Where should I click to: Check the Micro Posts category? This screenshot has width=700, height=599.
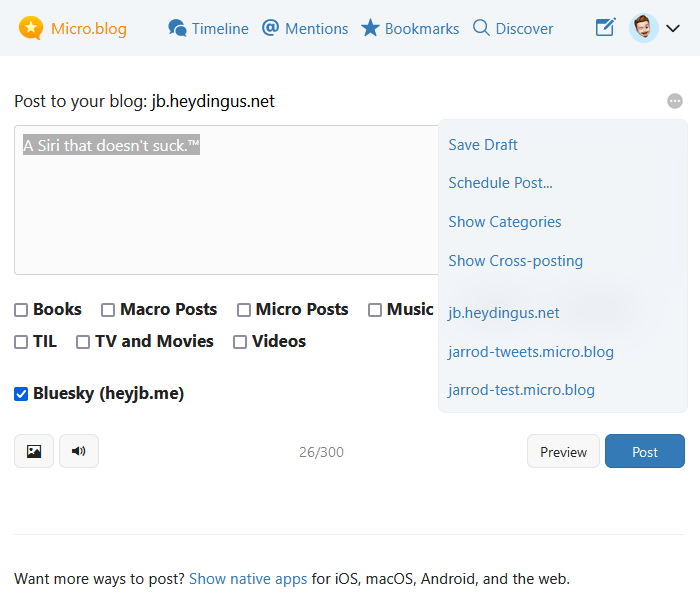[244, 310]
